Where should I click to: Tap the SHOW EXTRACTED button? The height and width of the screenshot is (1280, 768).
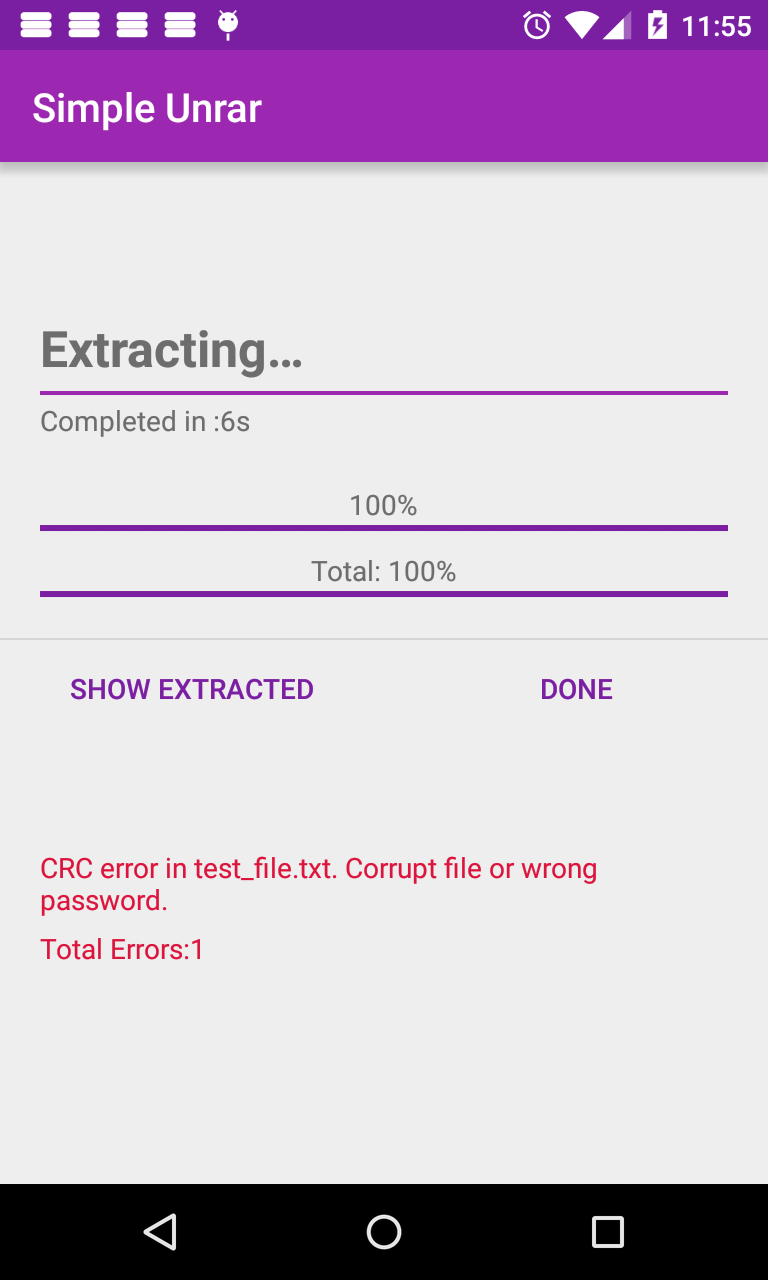(192, 689)
